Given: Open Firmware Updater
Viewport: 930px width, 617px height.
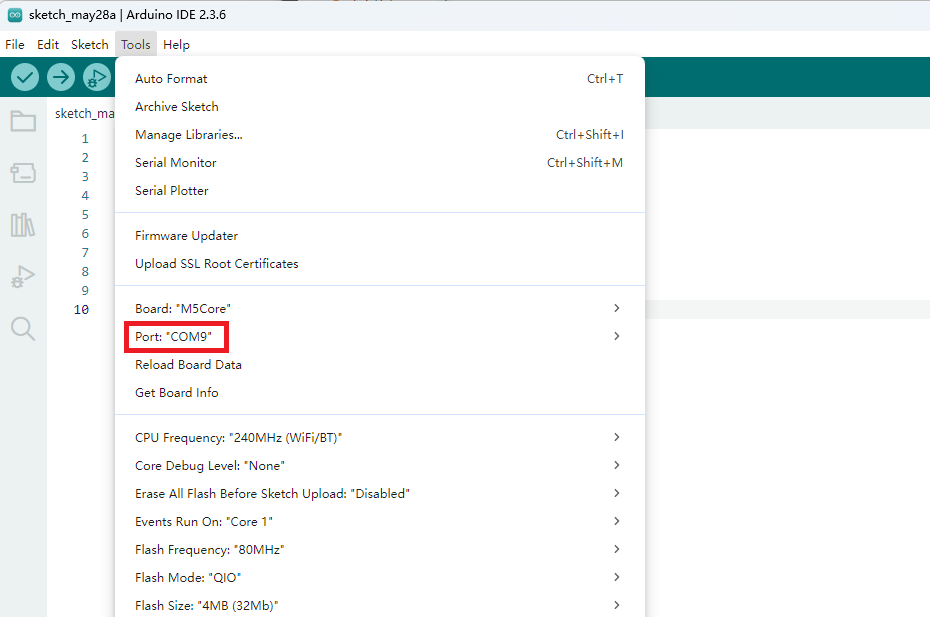Looking at the screenshot, I should coord(380,236).
